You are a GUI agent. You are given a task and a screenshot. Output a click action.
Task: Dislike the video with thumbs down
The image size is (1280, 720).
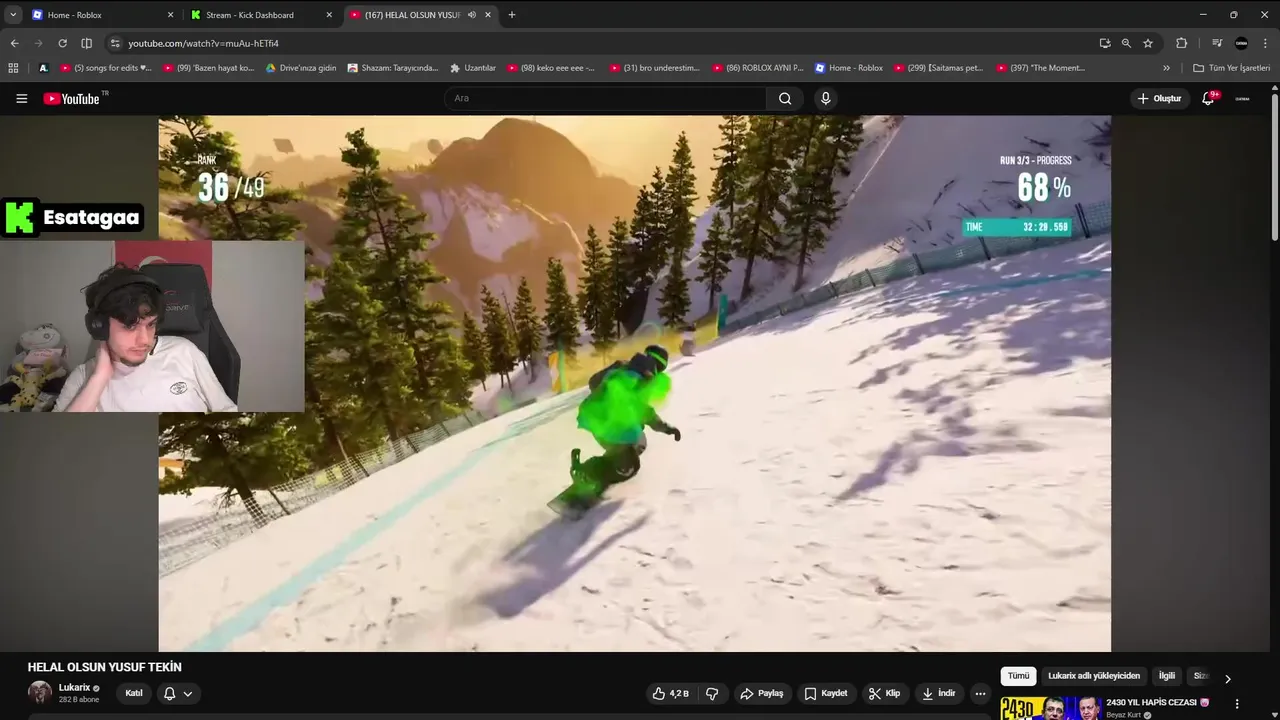712,693
